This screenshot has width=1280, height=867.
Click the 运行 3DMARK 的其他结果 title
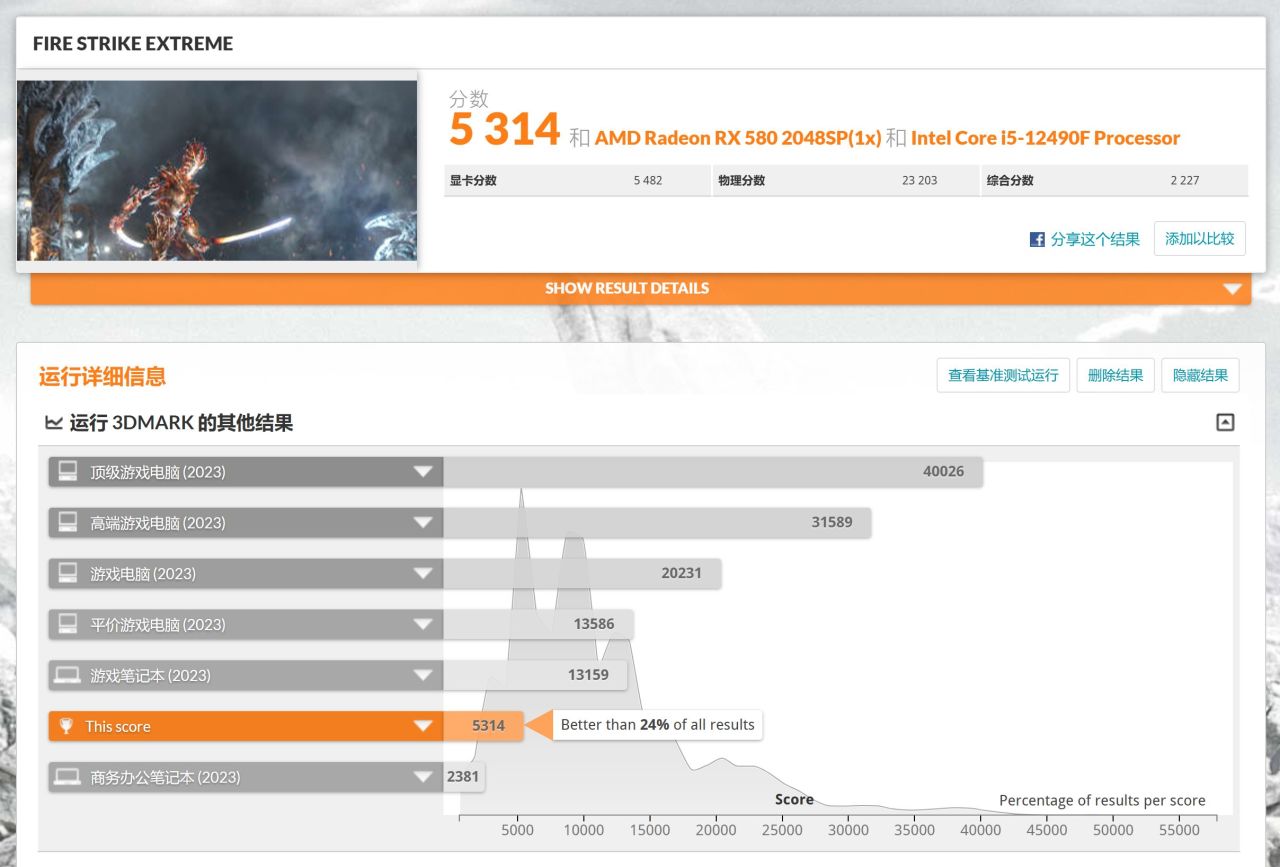pyautogui.click(x=181, y=423)
